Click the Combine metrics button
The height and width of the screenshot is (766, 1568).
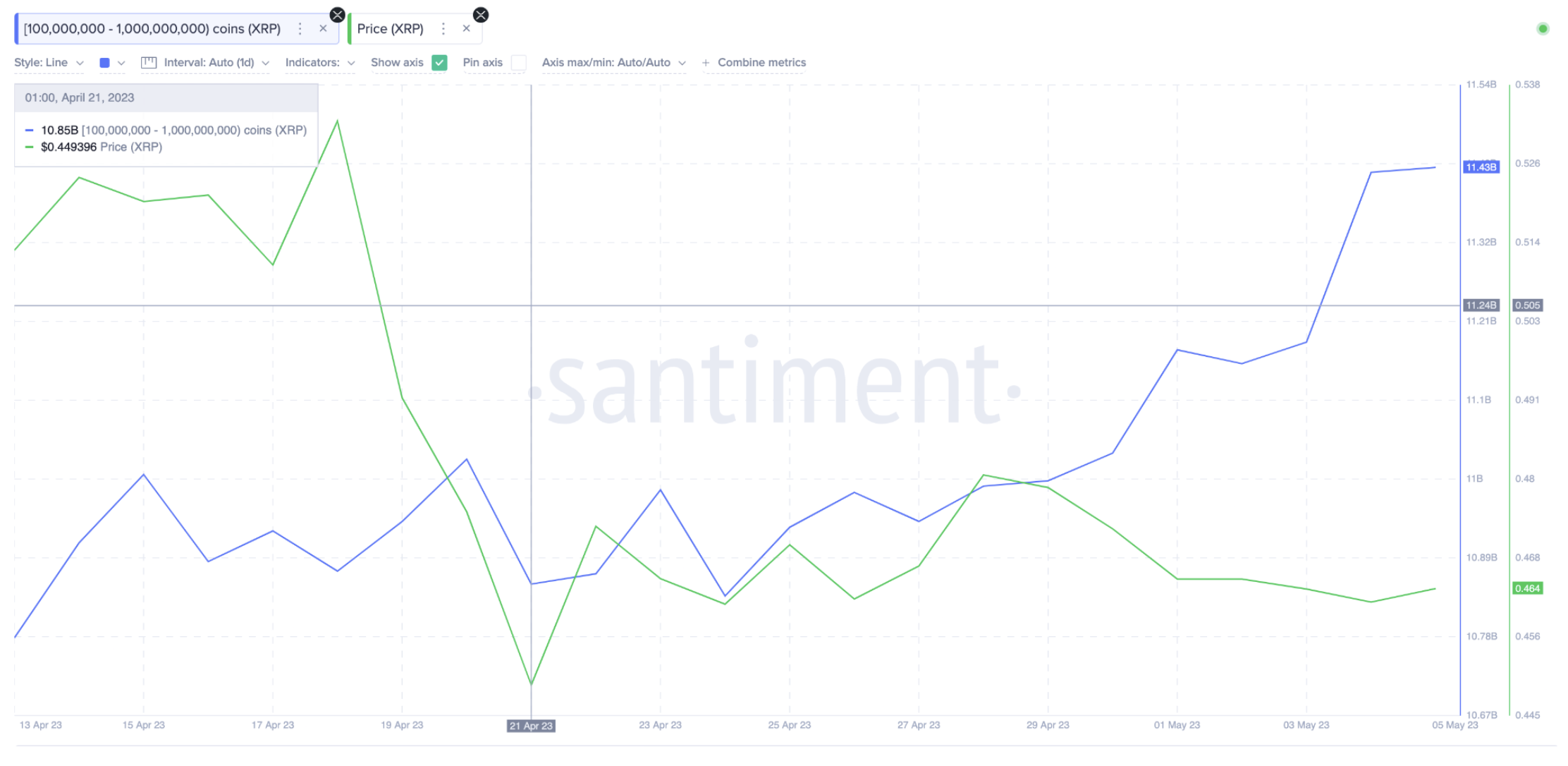[761, 63]
